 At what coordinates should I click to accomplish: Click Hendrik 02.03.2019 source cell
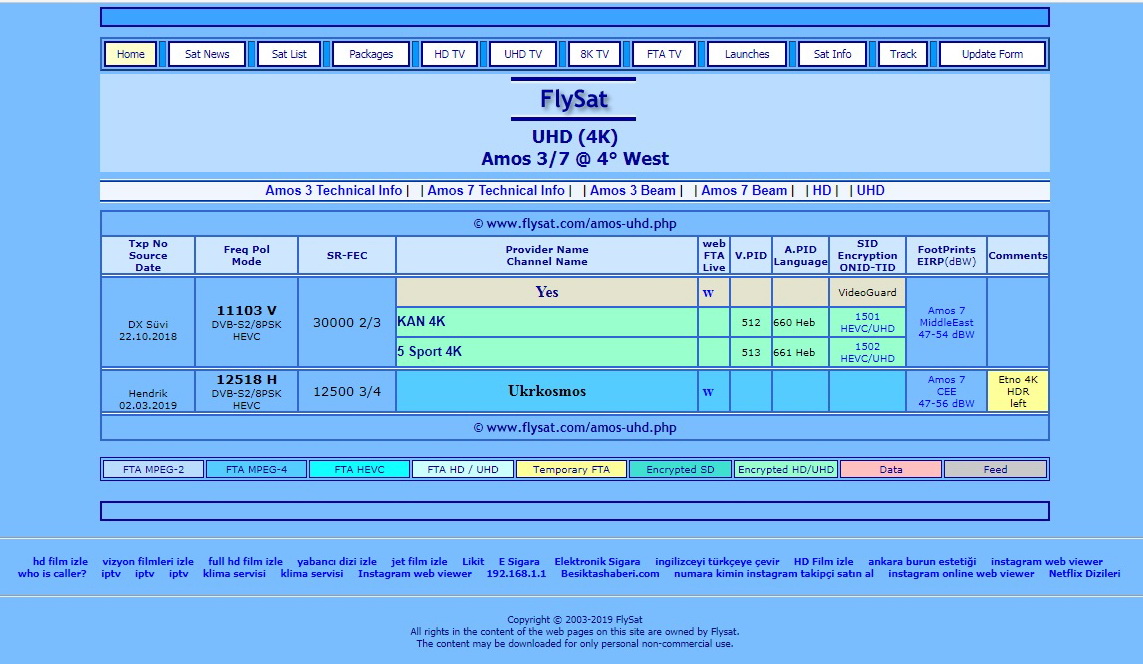[148, 391]
